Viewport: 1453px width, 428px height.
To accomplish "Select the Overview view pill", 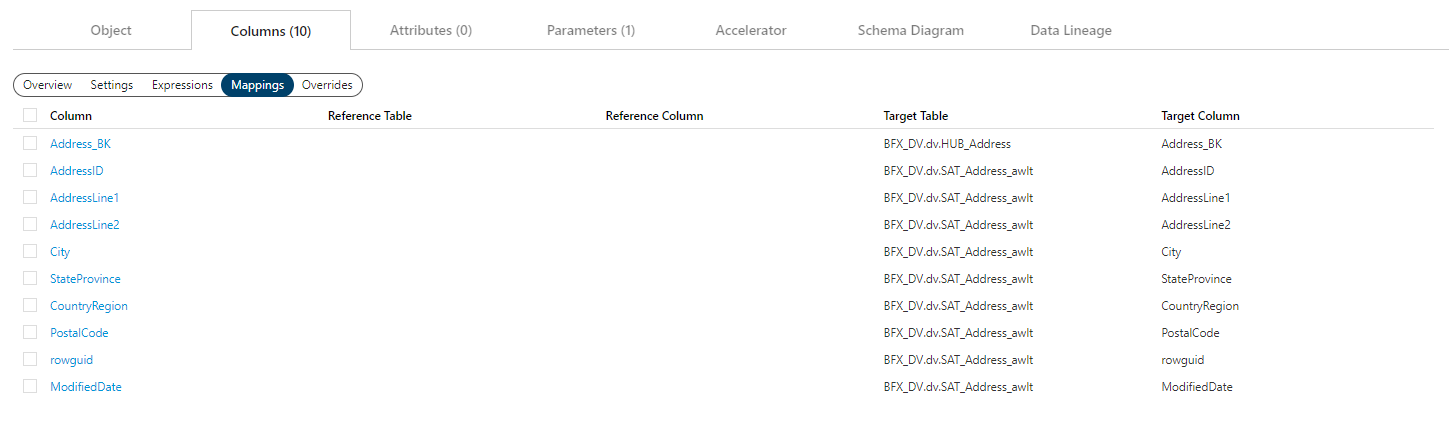I will pyautogui.click(x=48, y=85).
